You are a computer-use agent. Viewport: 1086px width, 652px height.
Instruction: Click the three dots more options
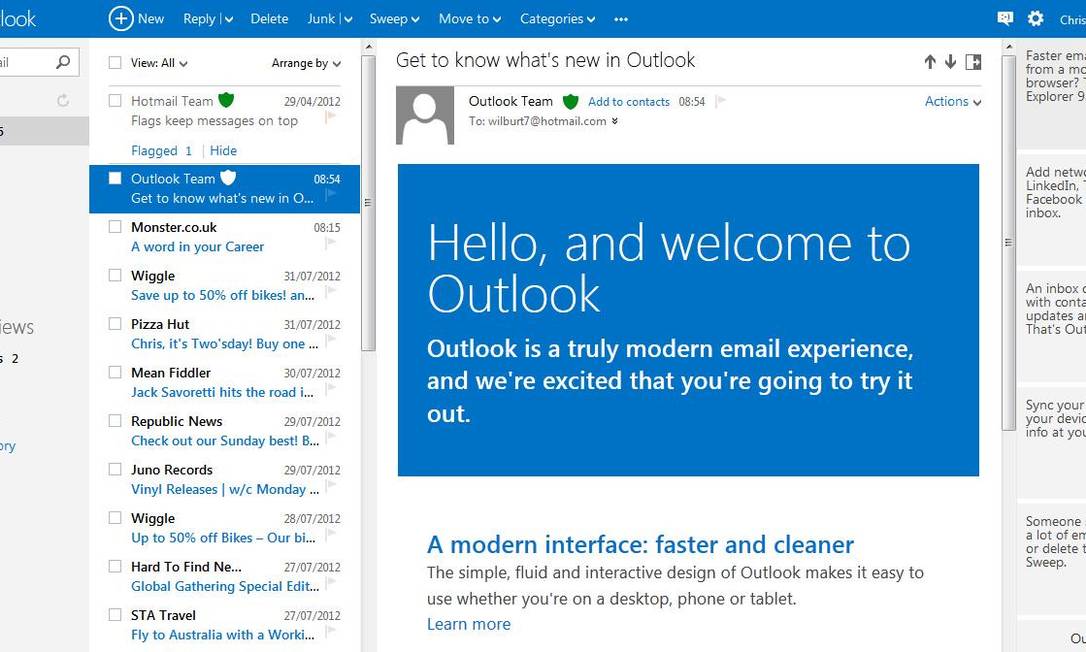coord(621,19)
